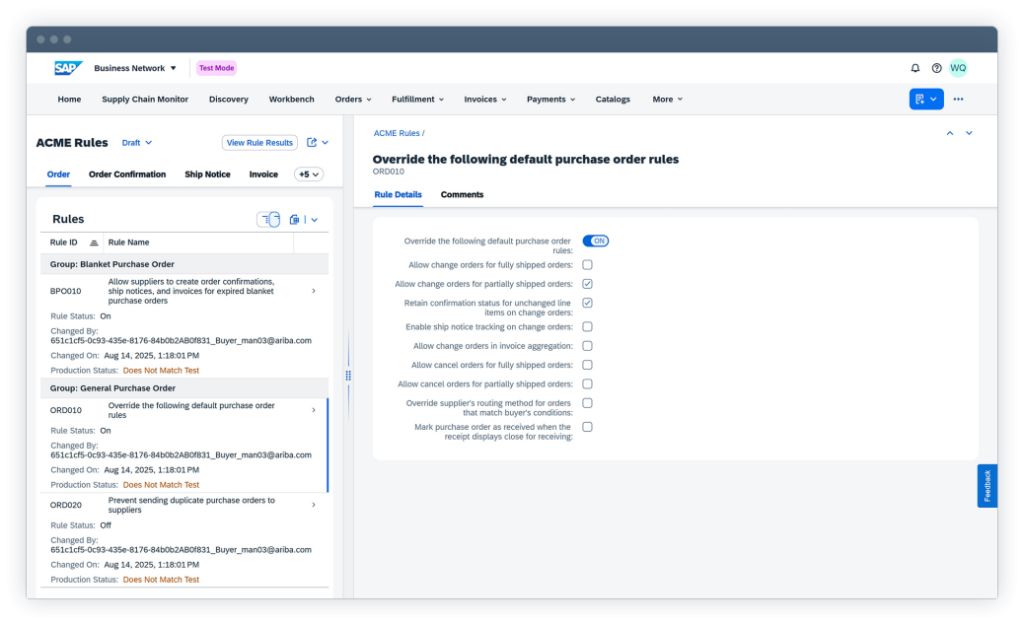Open the Orders menu dropdown
The width and height of the screenshot is (1024, 625).
352,99
